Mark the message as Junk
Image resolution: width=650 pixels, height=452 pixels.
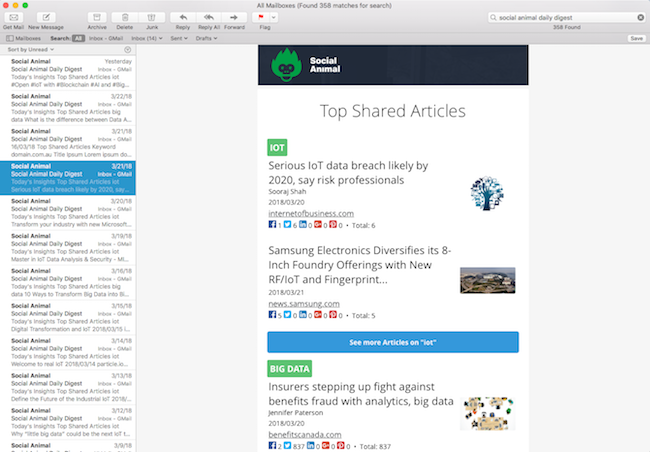(152, 17)
